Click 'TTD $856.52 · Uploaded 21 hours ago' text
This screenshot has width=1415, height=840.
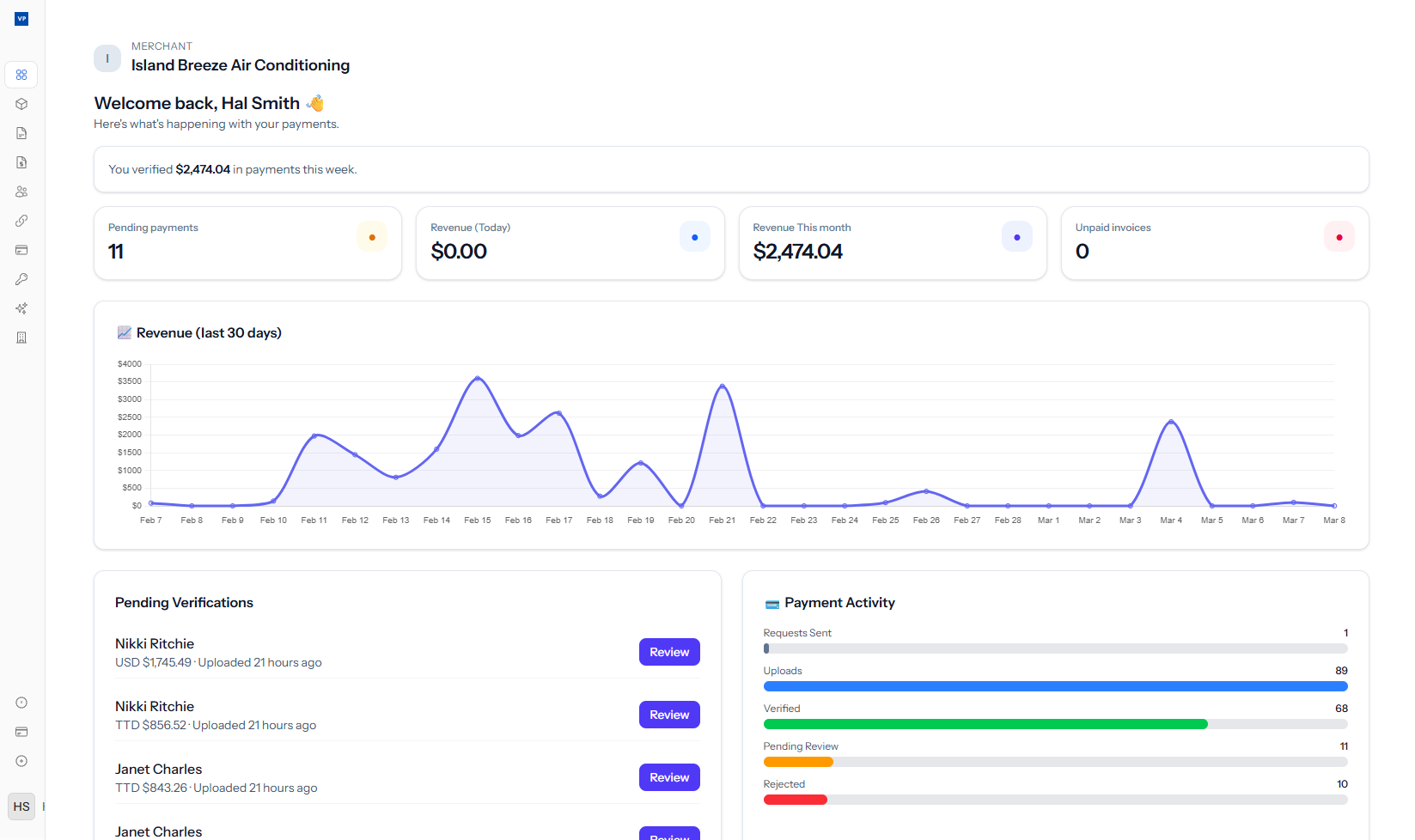tap(216, 725)
